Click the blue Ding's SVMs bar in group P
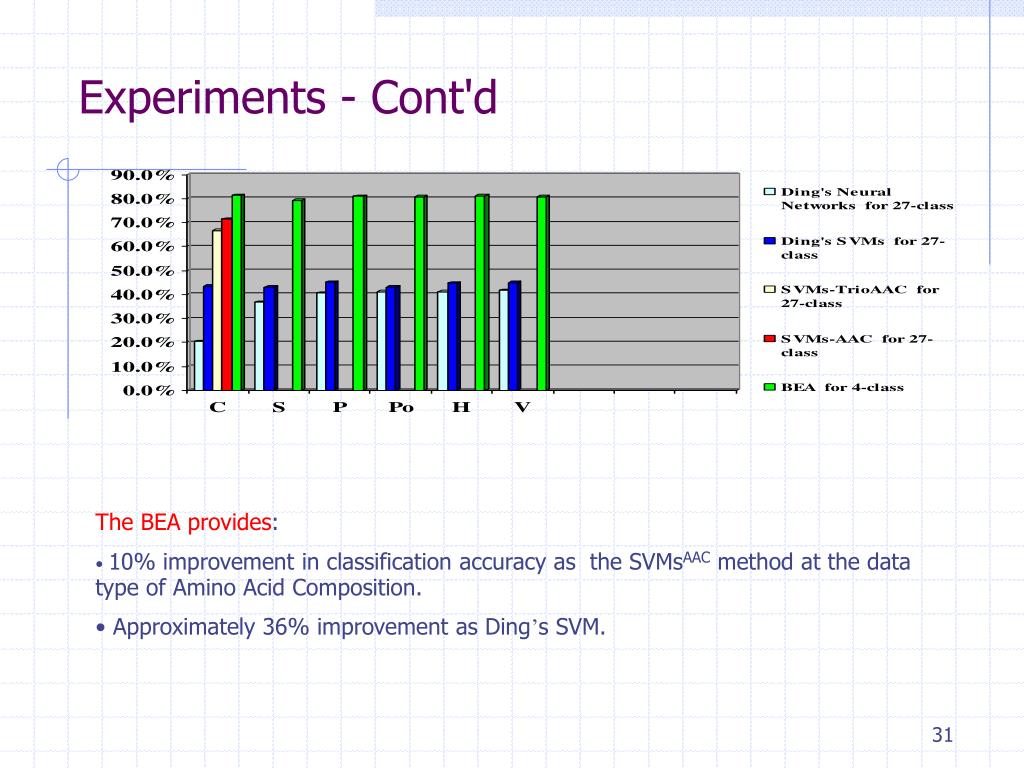This screenshot has width=1024, height=768. tap(331, 336)
